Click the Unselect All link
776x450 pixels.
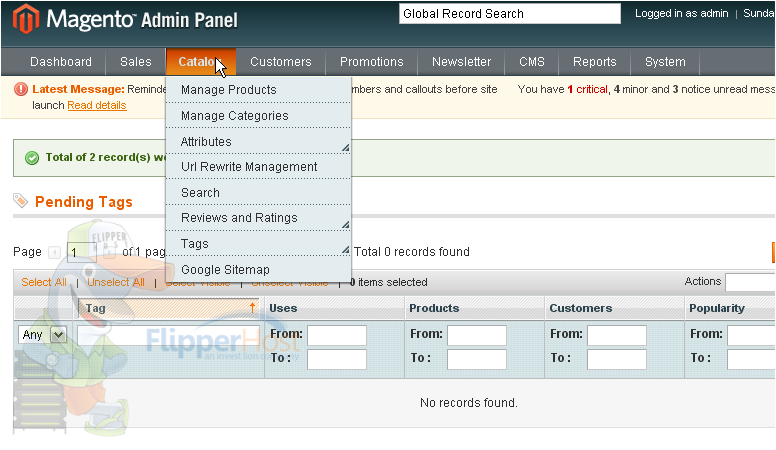tap(116, 282)
